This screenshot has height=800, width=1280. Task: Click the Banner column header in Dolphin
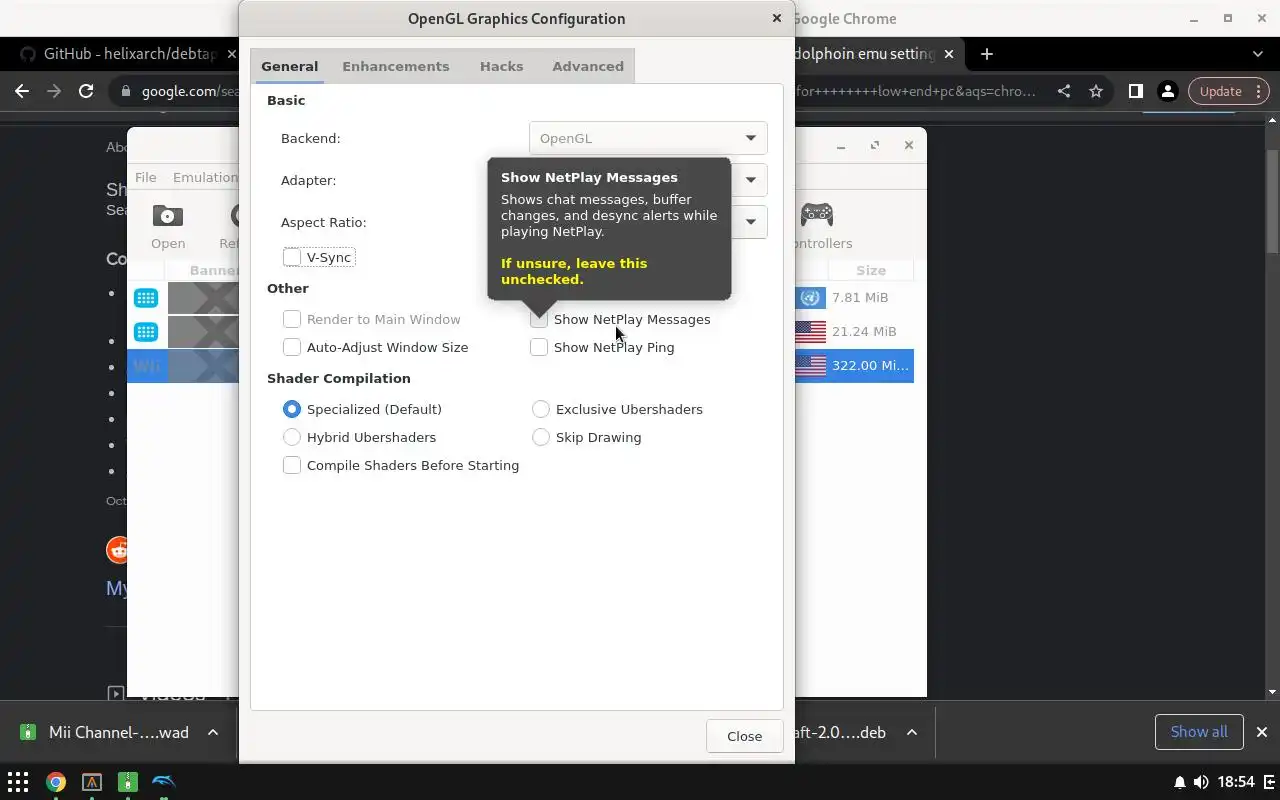click(214, 270)
